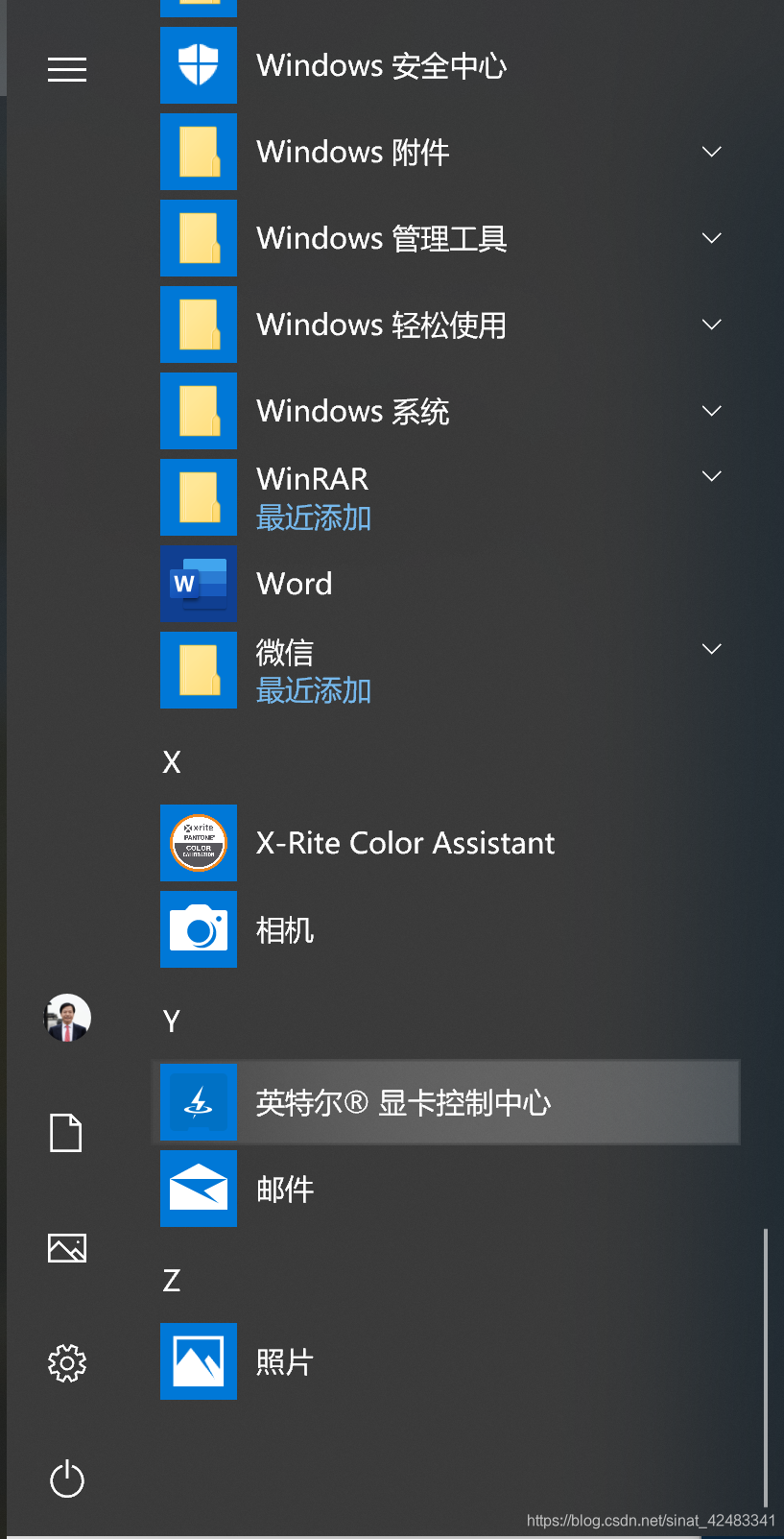This screenshot has height=1539, width=784.
Task: Click the WinRAR label text
Action: point(313,479)
